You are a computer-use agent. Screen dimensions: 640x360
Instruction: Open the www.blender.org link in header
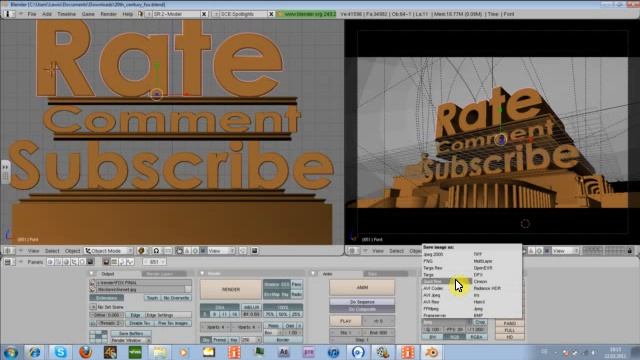[307, 14]
